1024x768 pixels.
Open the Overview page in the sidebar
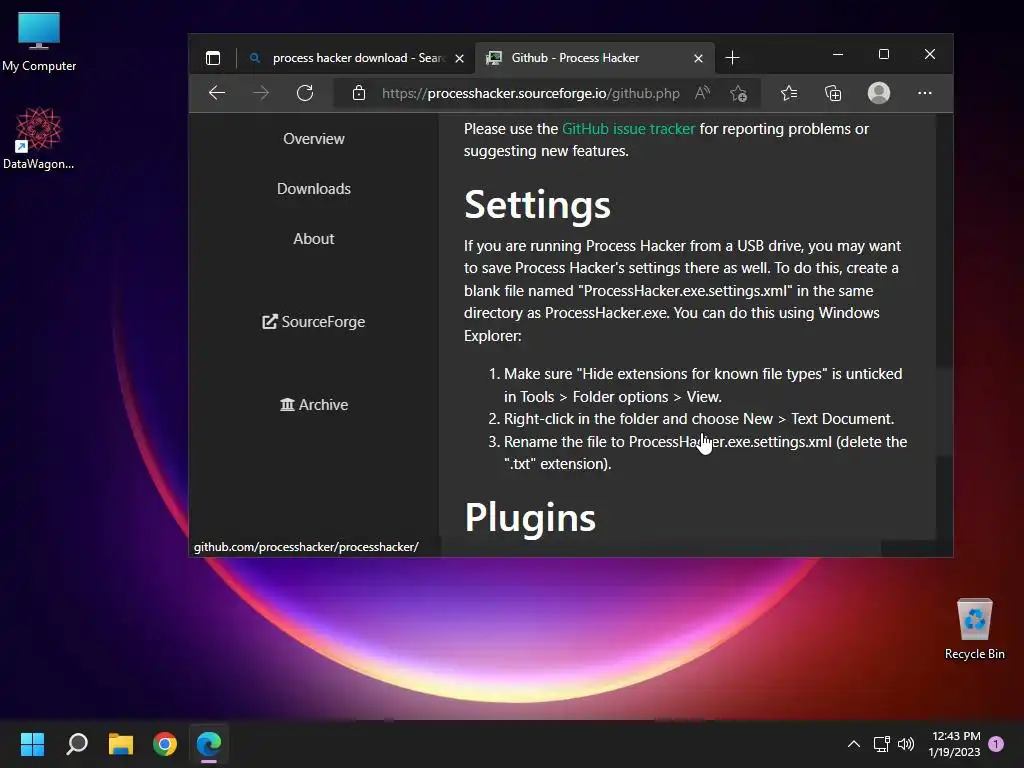pyautogui.click(x=313, y=139)
